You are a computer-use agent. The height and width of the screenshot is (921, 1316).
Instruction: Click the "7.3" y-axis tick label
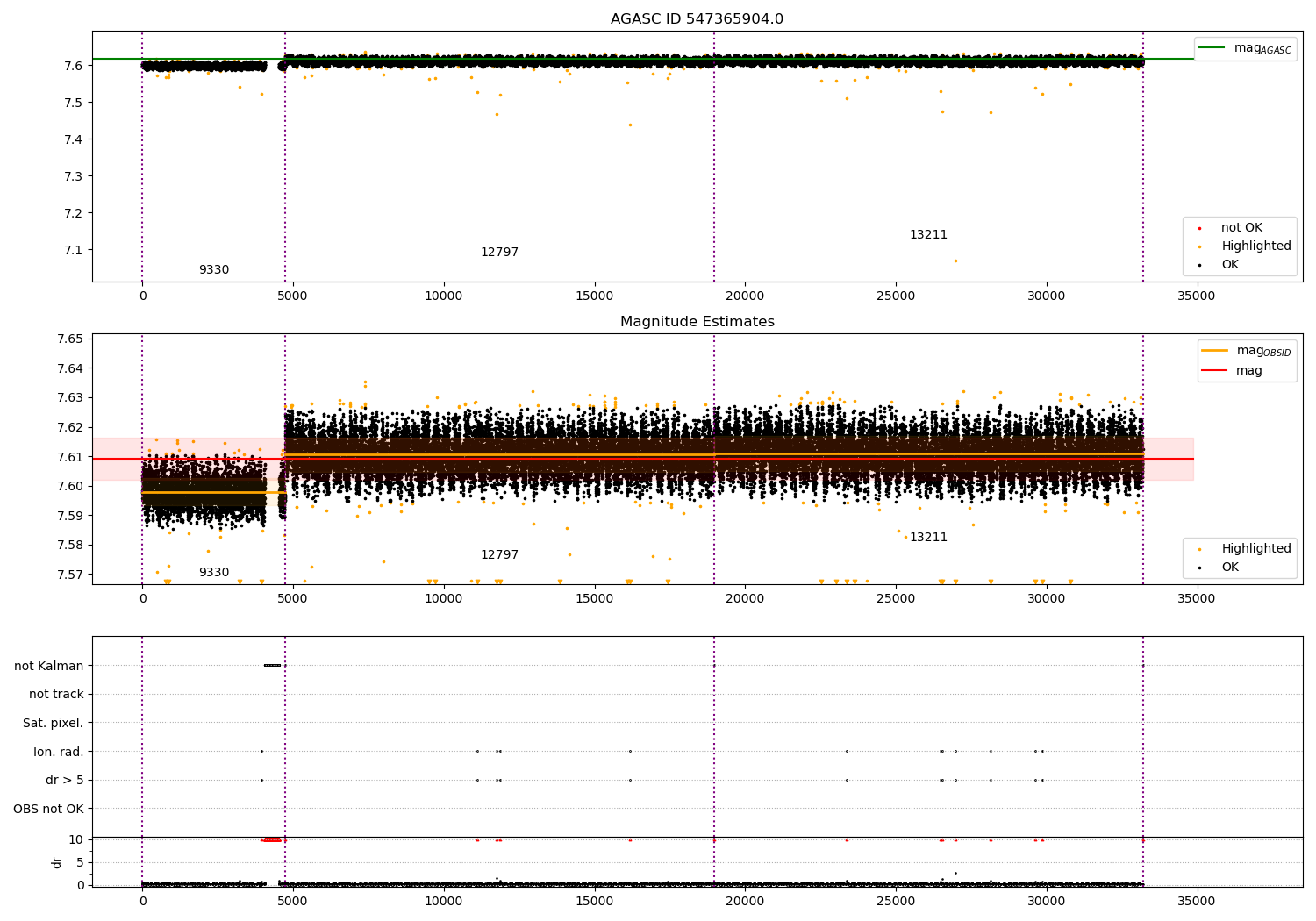coord(74,177)
